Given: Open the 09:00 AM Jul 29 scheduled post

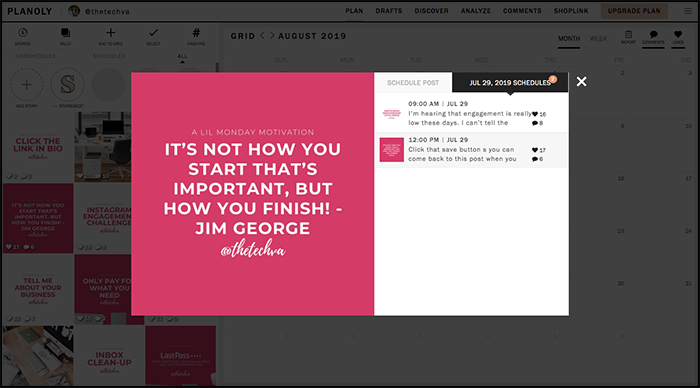Looking at the screenshot, I should [471, 114].
